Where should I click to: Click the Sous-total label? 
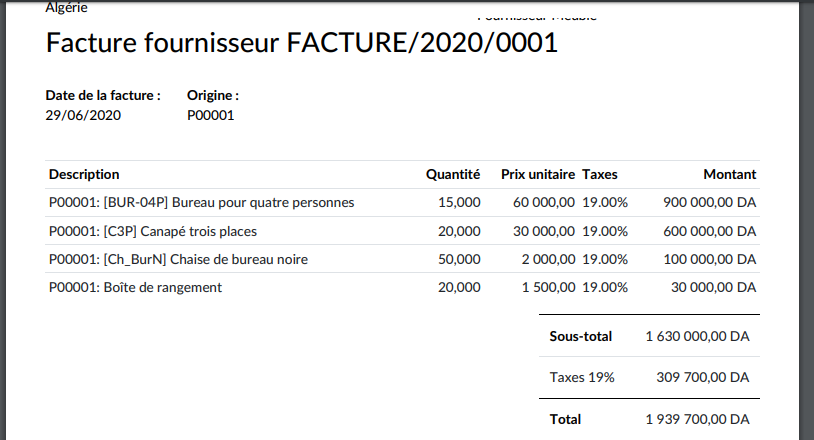580,336
